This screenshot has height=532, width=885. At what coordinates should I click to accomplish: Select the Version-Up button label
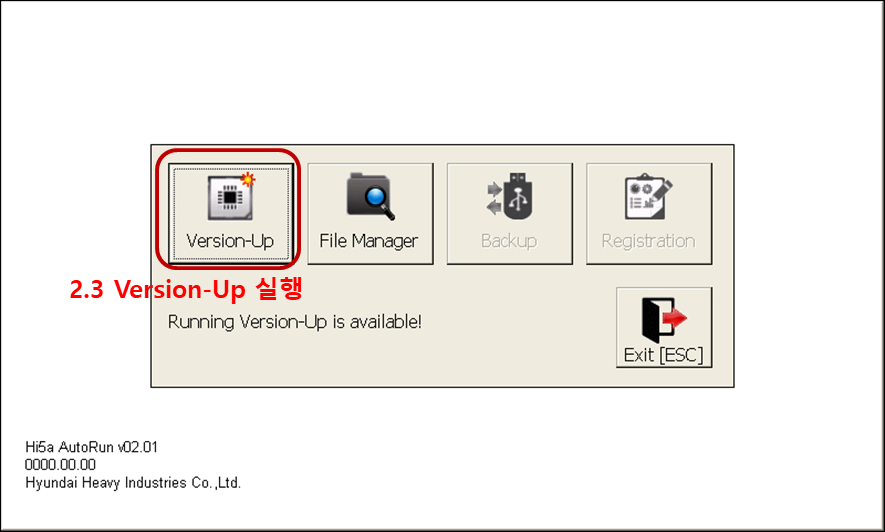[x=230, y=241]
